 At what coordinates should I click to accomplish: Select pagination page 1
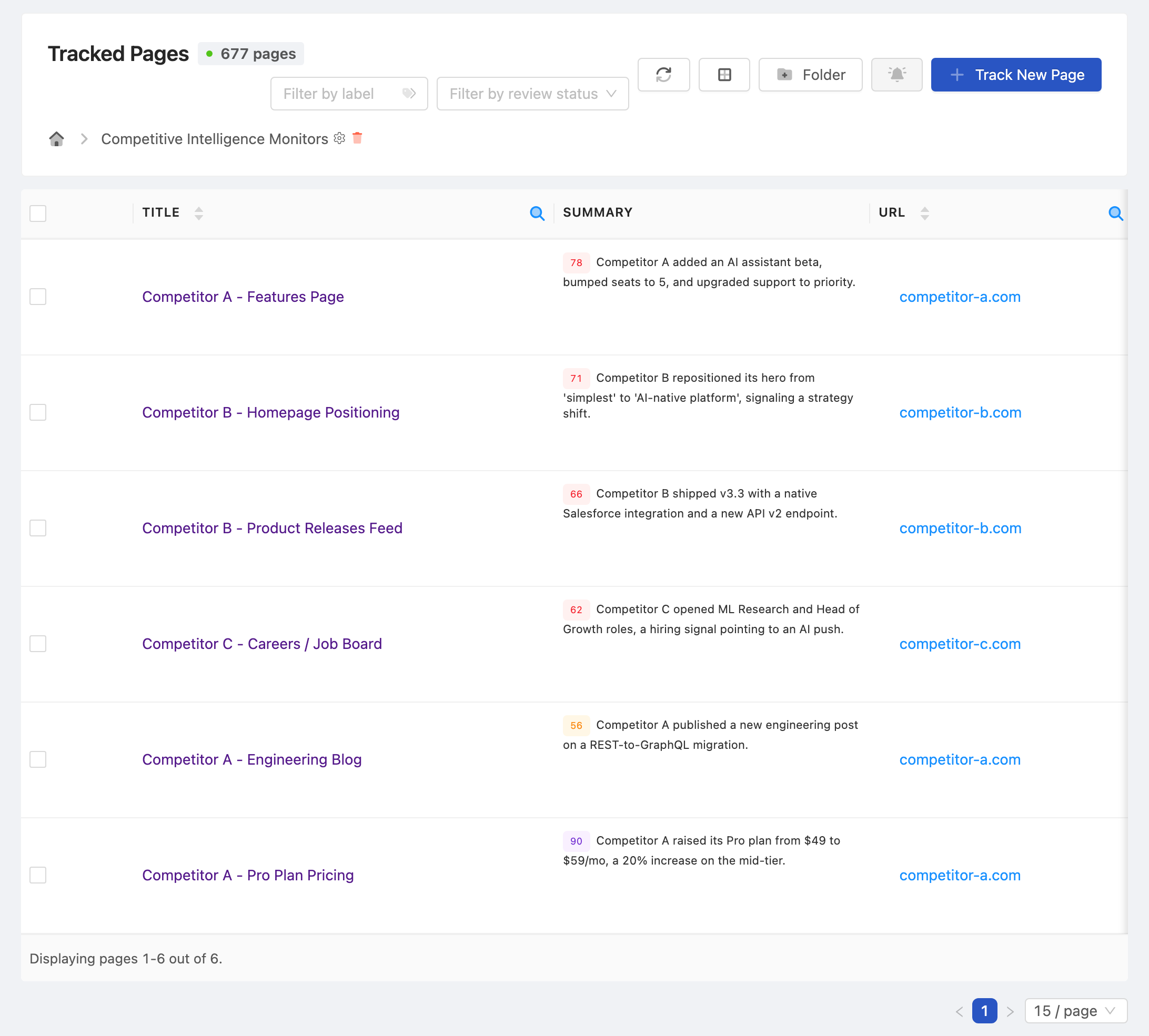984,1011
